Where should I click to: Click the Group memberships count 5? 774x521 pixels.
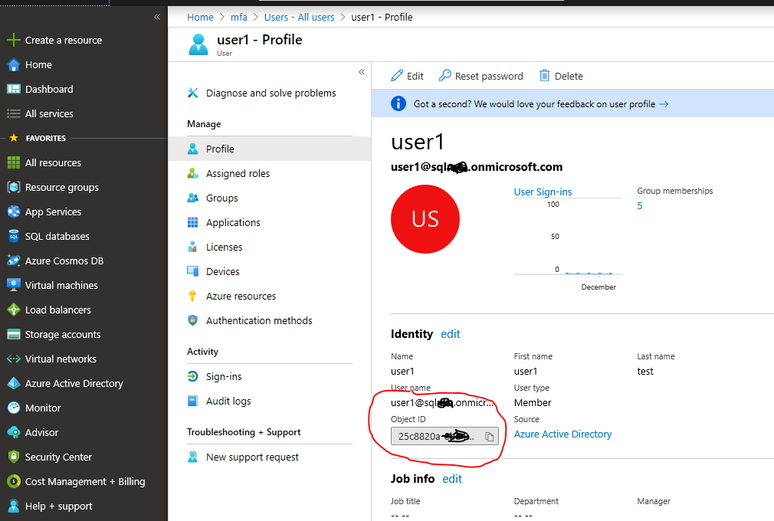point(640,206)
